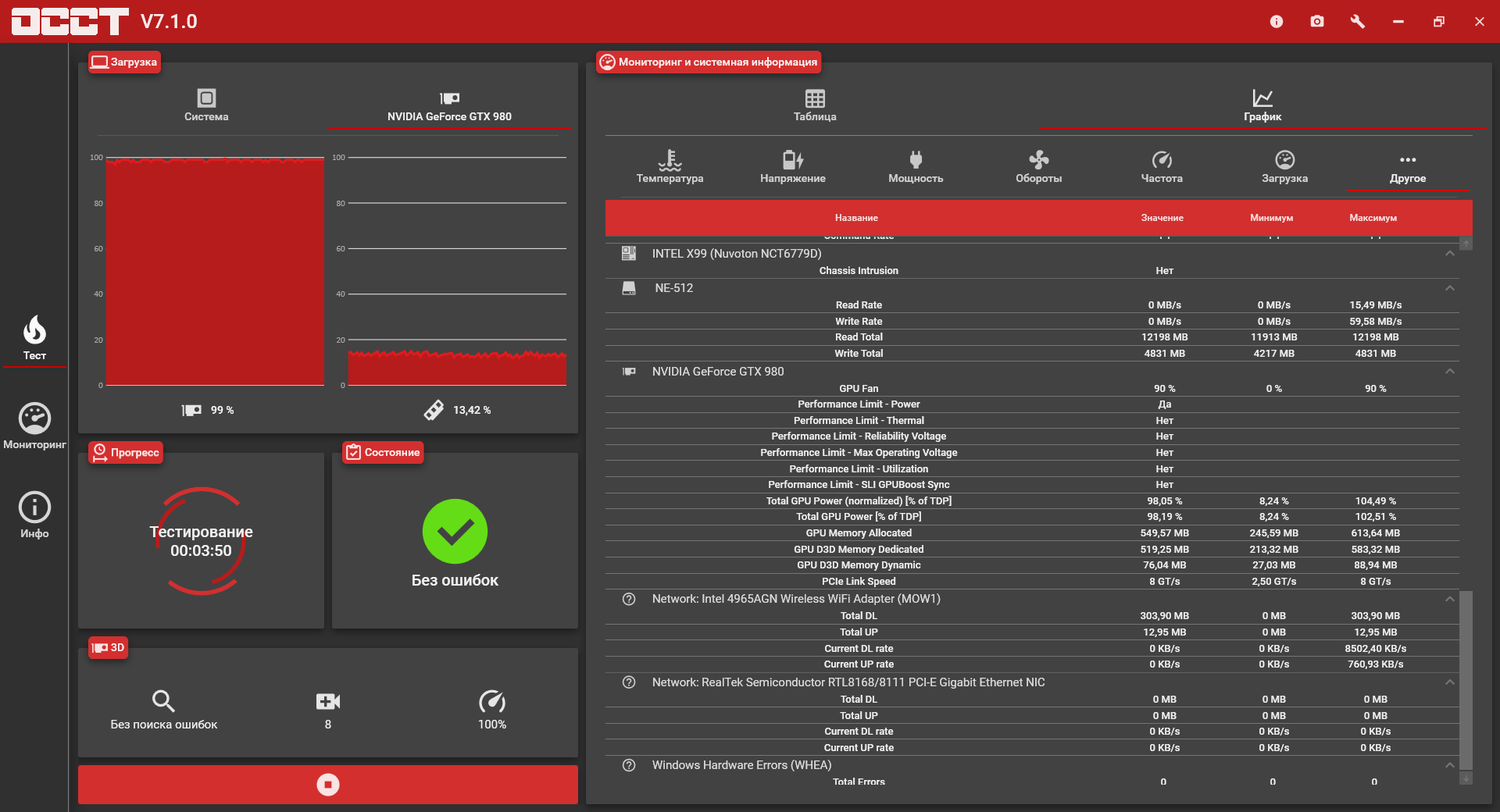The height and width of the screenshot is (812, 1500).
Task: Click the INTEL X99 motherboard icon
Action: pos(629,254)
